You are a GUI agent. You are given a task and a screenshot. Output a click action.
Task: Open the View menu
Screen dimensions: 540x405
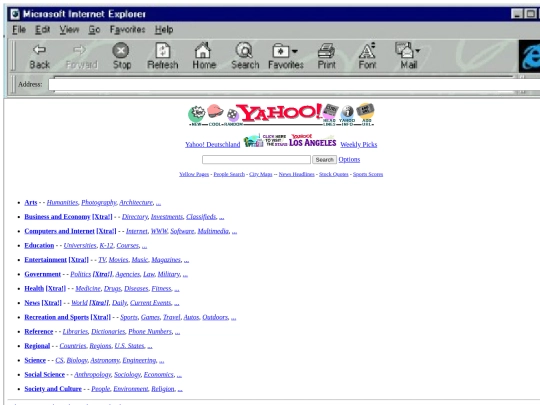[69, 30]
